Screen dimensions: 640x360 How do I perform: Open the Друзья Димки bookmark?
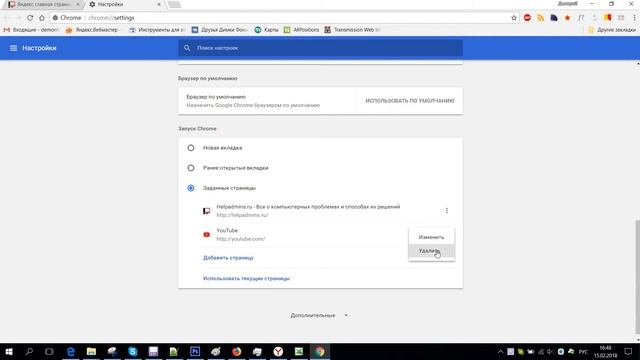click(220, 30)
